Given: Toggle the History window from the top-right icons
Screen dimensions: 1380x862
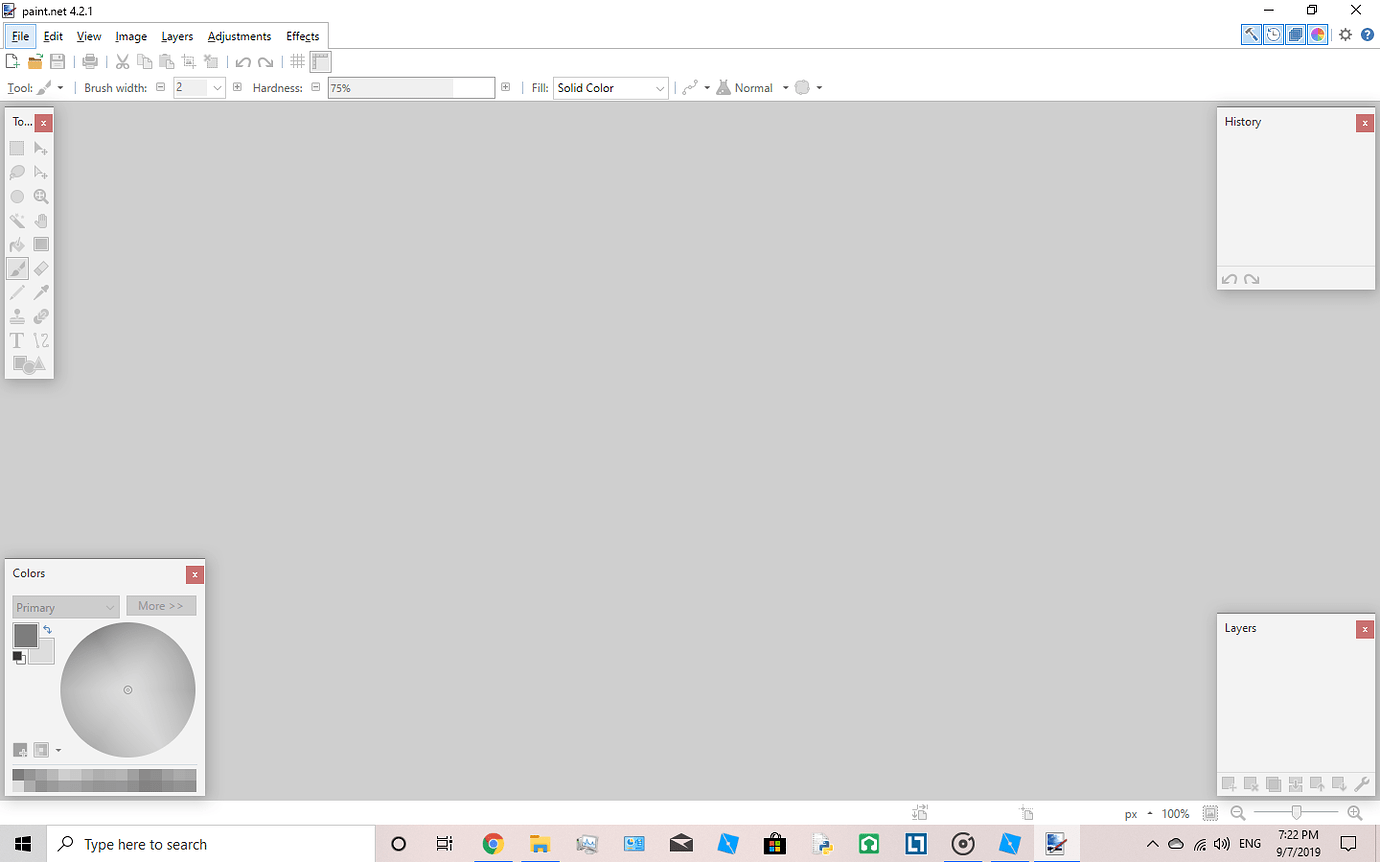Looking at the screenshot, I should click(1273, 34).
